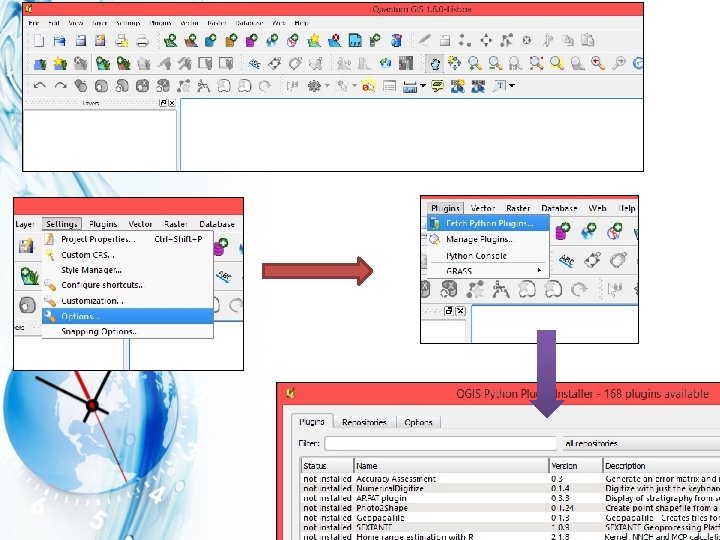This screenshot has width=720, height=540.
Task: Select 'SEXTANTE' plugin row
Action: click(x=511, y=528)
